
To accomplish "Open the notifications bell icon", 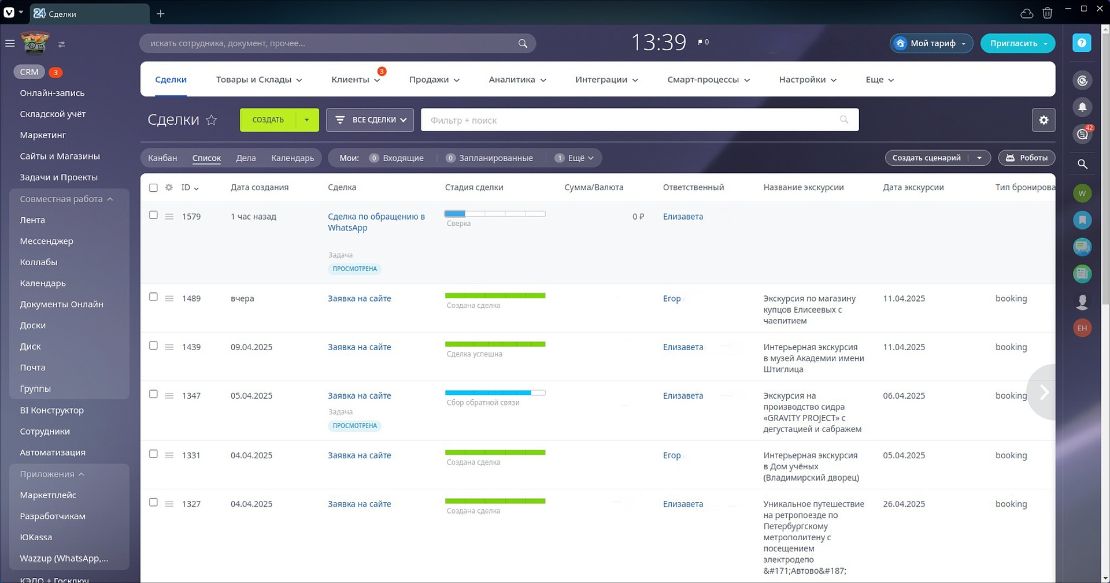I will point(1082,107).
